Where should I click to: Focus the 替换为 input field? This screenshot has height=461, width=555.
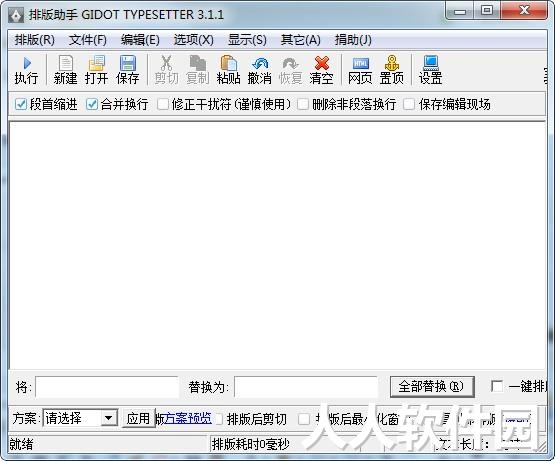coord(306,387)
